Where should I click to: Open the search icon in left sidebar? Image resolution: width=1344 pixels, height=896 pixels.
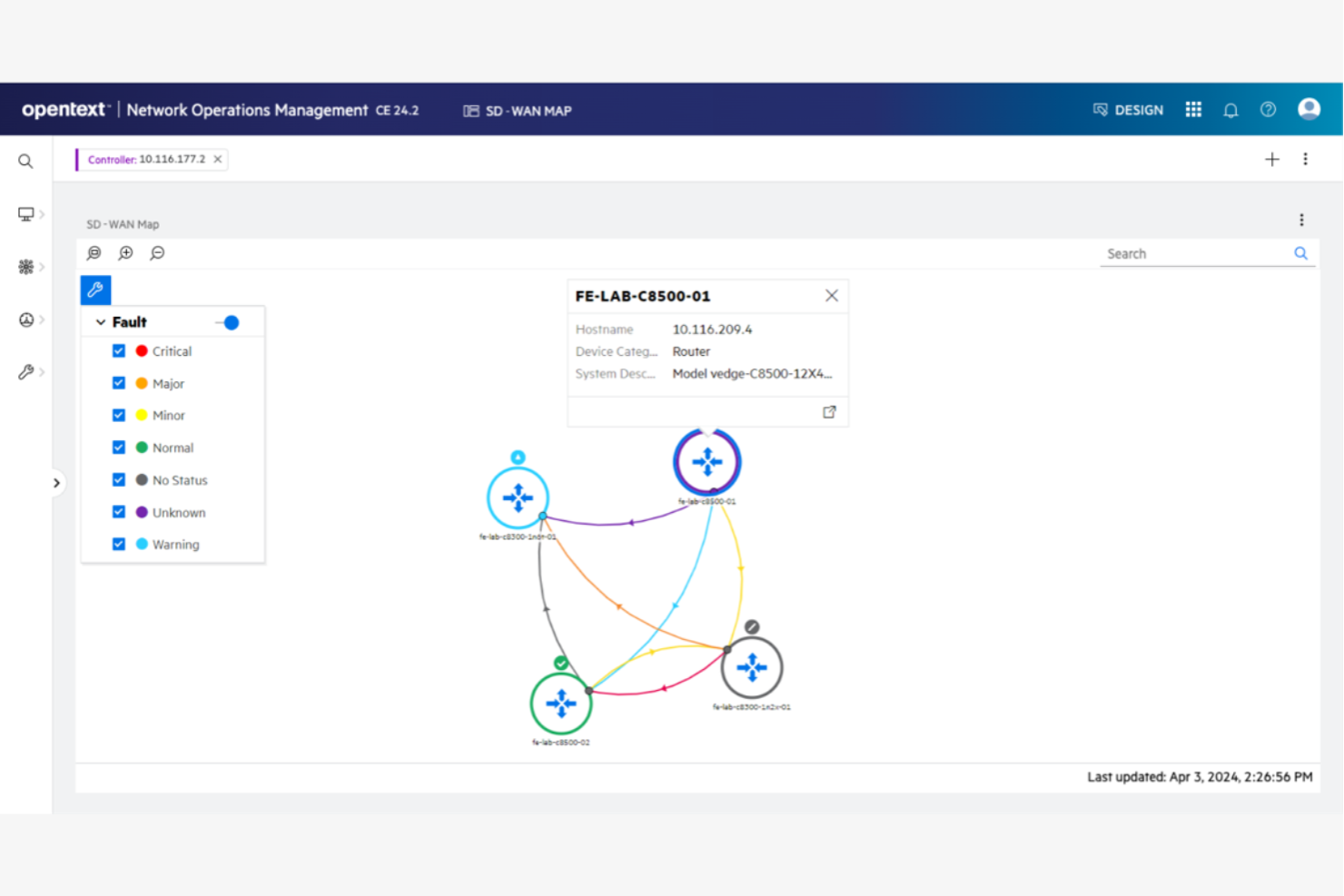[25, 162]
